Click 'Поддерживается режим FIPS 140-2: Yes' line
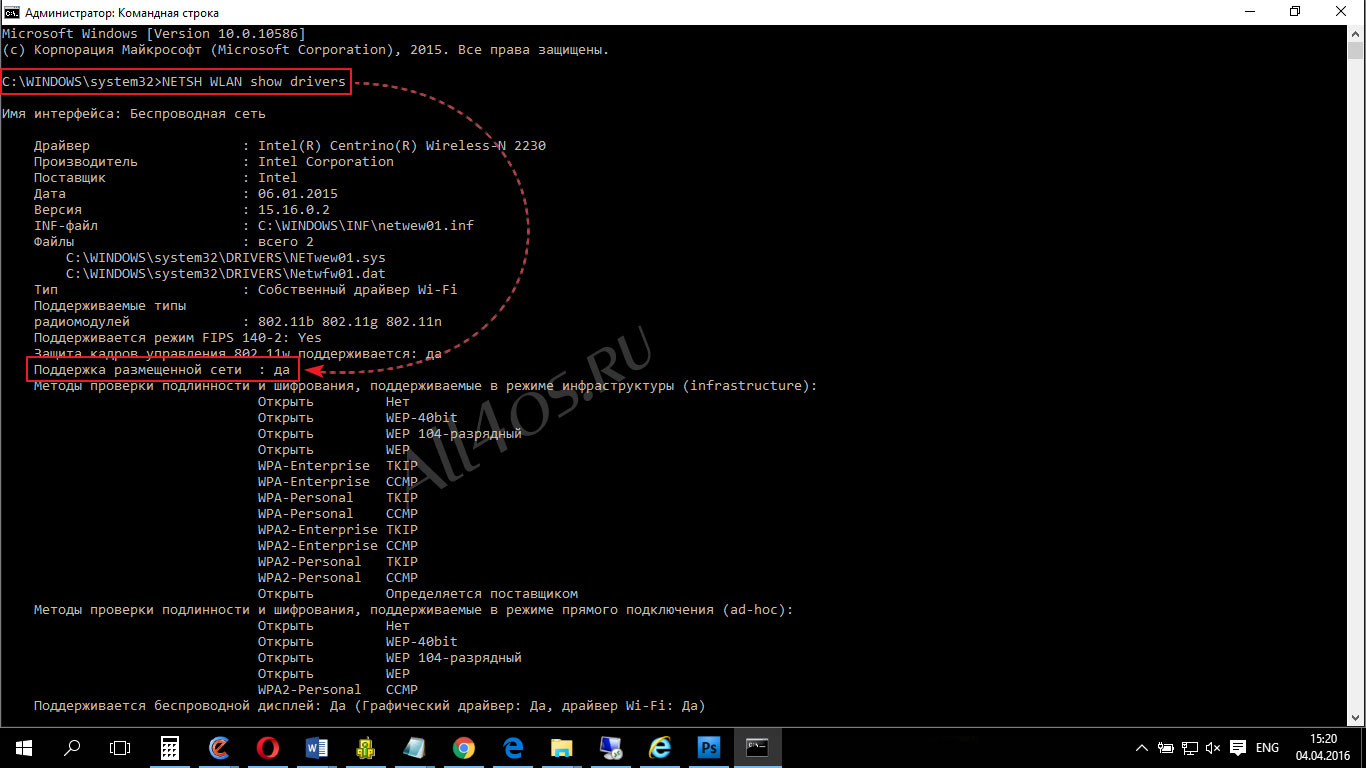 178,338
